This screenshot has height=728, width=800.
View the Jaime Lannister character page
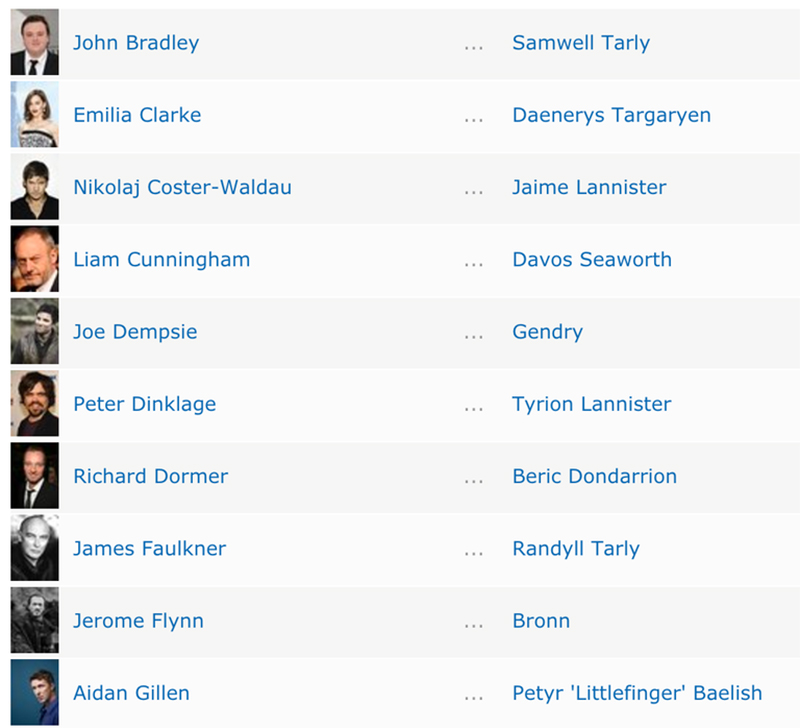(589, 187)
